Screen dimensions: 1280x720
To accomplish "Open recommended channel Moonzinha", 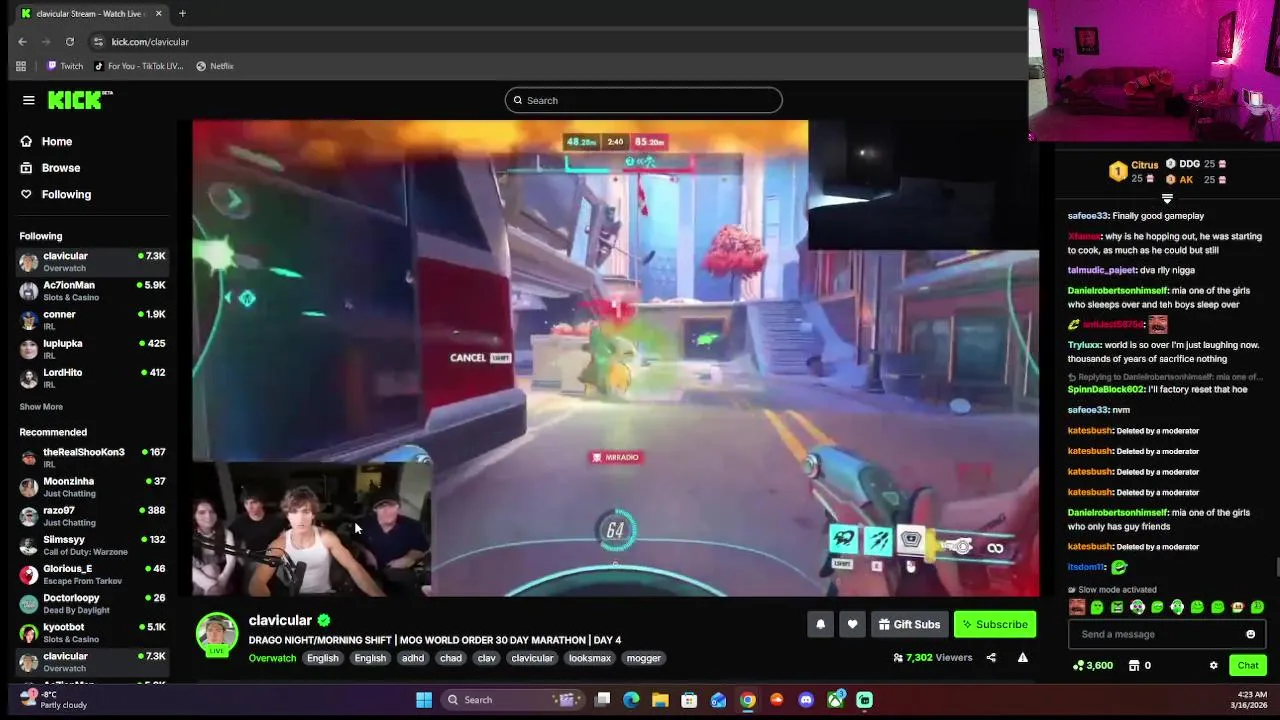I will pyautogui.click(x=92, y=487).
